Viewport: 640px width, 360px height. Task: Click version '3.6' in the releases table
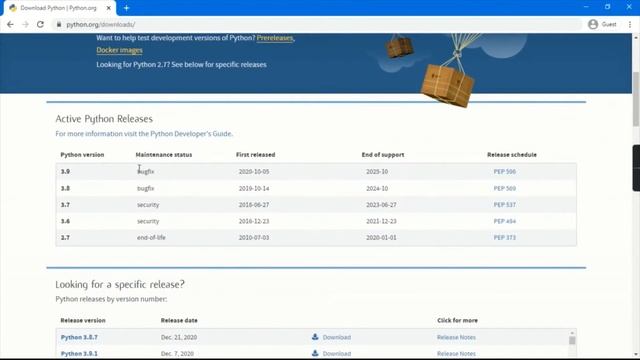tap(65, 221)
